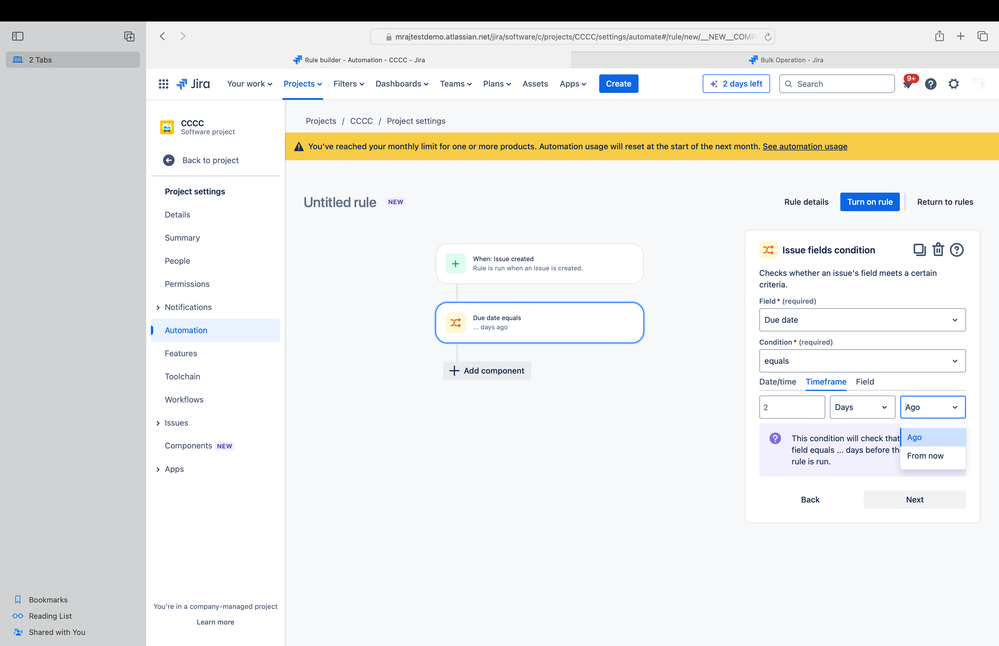Duplicate the Issue fields condition component

tap(919, 250)
